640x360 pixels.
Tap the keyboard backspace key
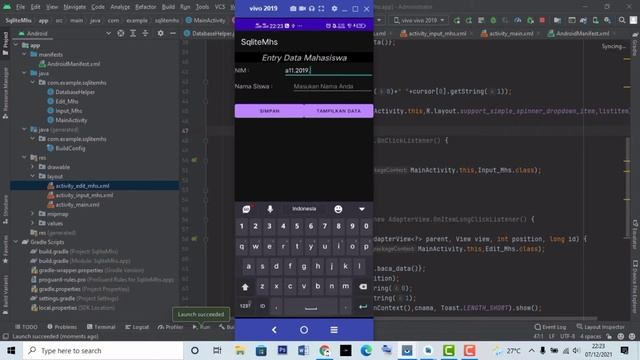[x=363, y=287]
